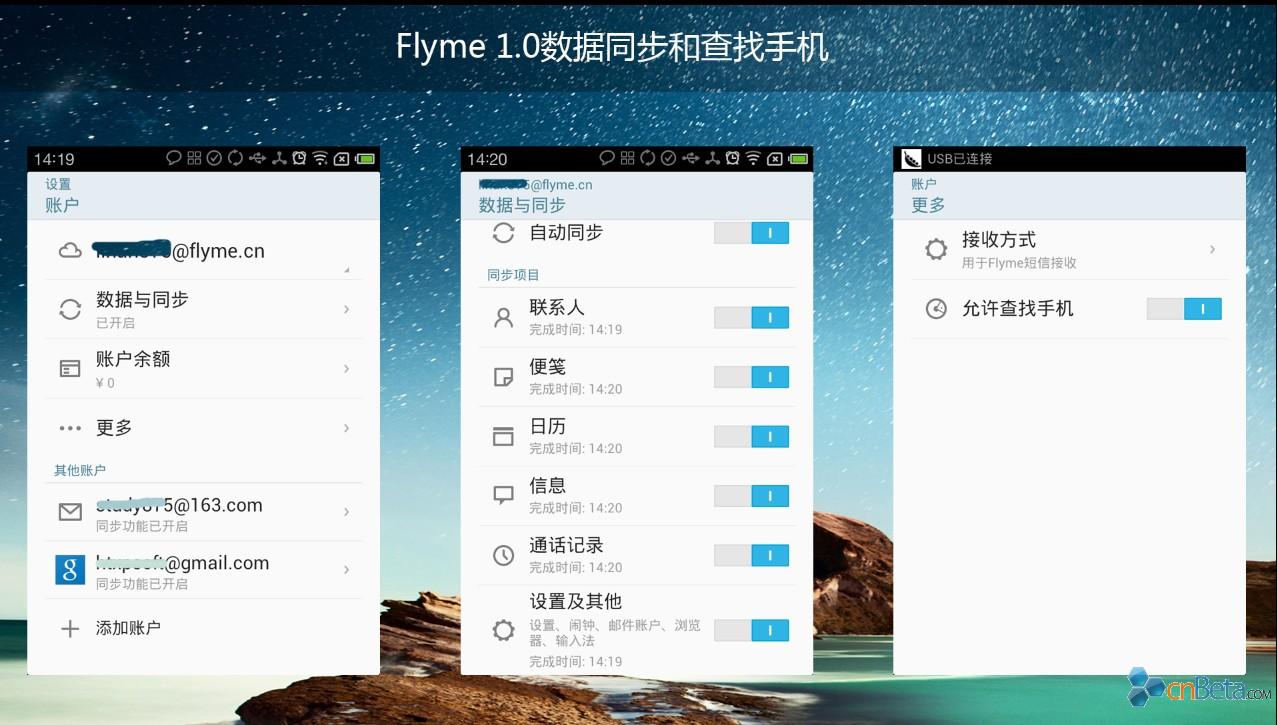Select the 14:20 clock in status bar
This screenshot has width=1277, height=725.
point(487,159)
